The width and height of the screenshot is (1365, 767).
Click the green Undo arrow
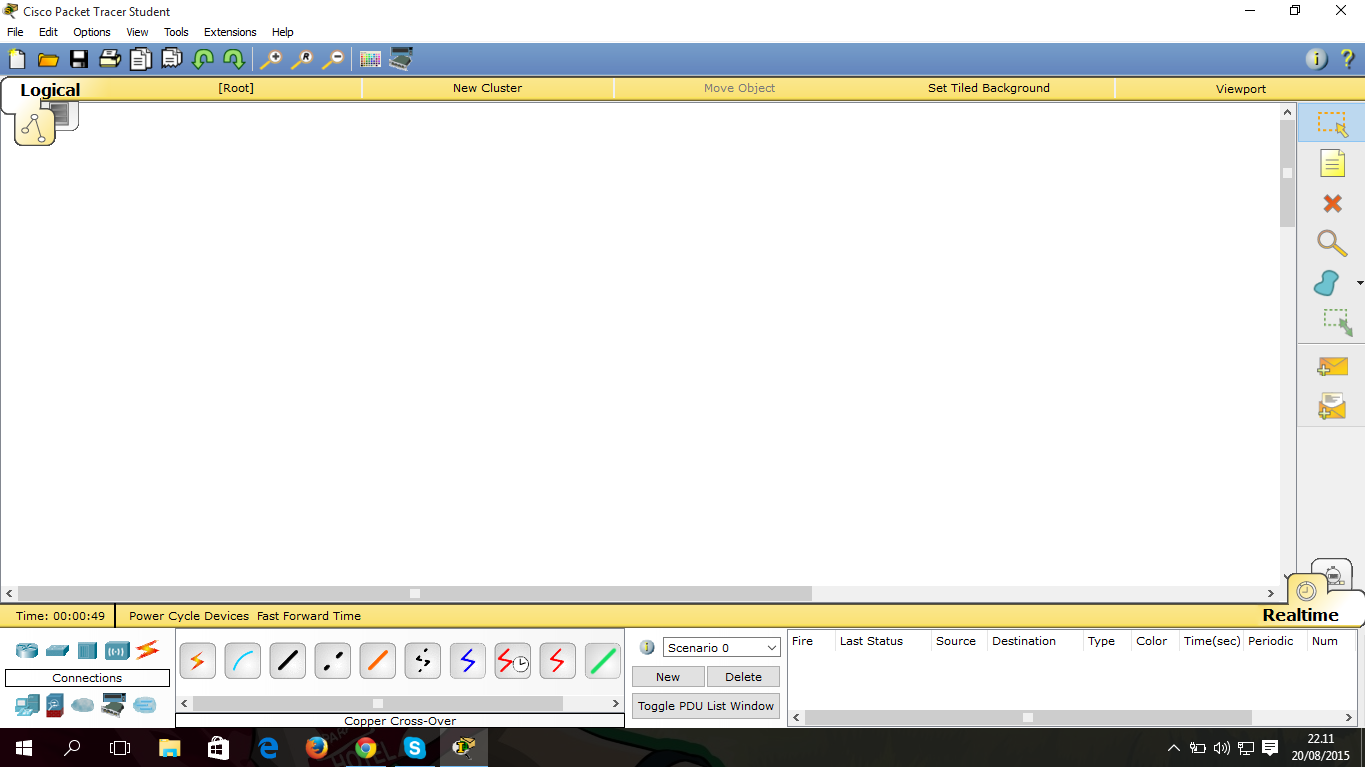pyautogui.click(x=202, y=59)
